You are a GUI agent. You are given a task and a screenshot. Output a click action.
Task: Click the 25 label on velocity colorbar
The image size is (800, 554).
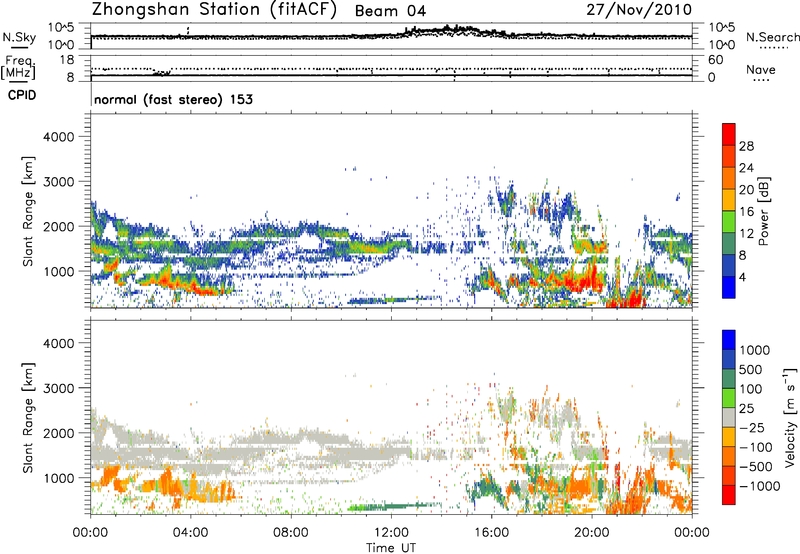coord(746,409)
